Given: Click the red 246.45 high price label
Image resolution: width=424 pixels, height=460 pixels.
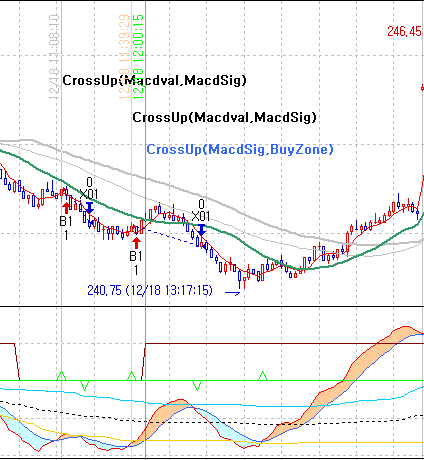Looking at the screenshot, I should tap(404, 31).
